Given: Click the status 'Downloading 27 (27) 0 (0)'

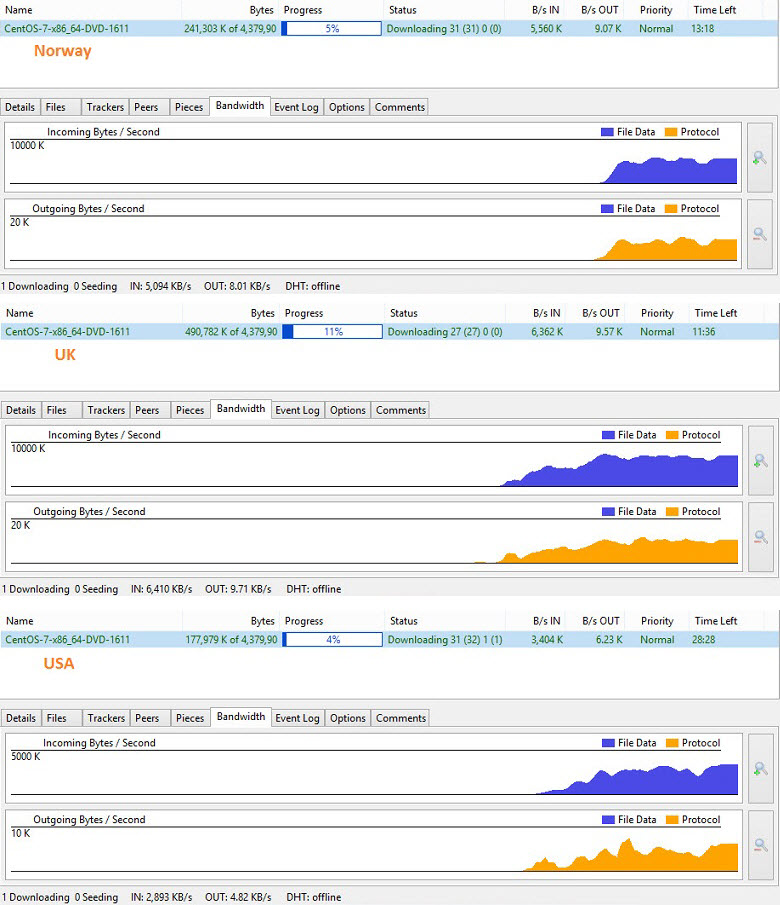Looking at the screenshot, I should 445,331.
